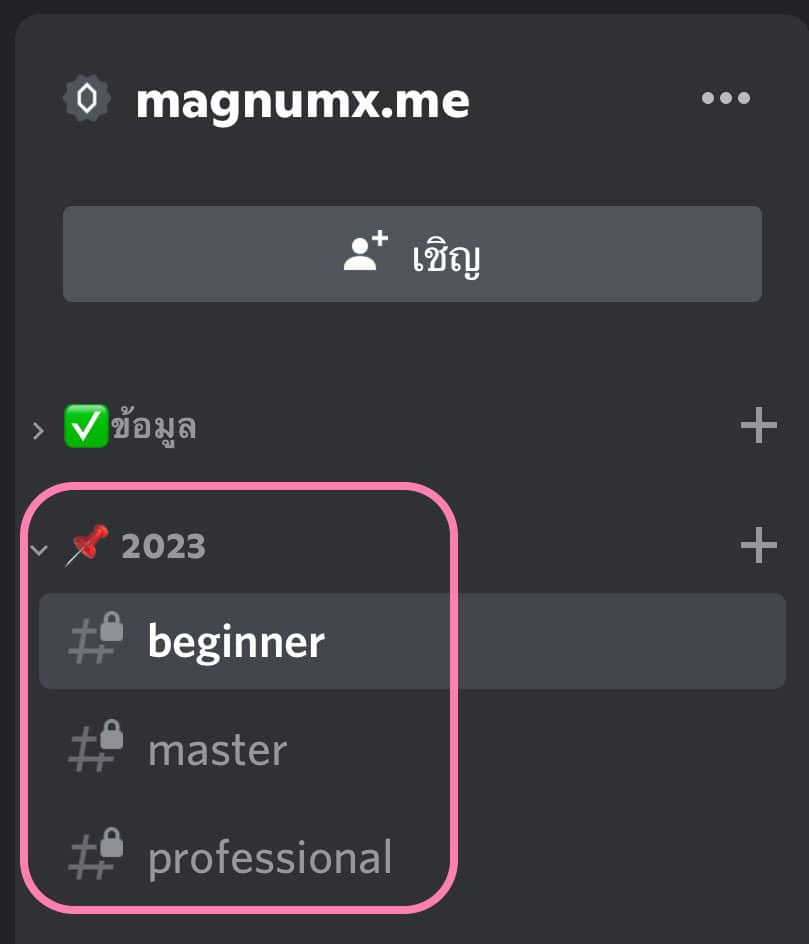Click the add-person icon on invite button
The height and width of the screenshot is (944, 809).
tap(365, 251)
